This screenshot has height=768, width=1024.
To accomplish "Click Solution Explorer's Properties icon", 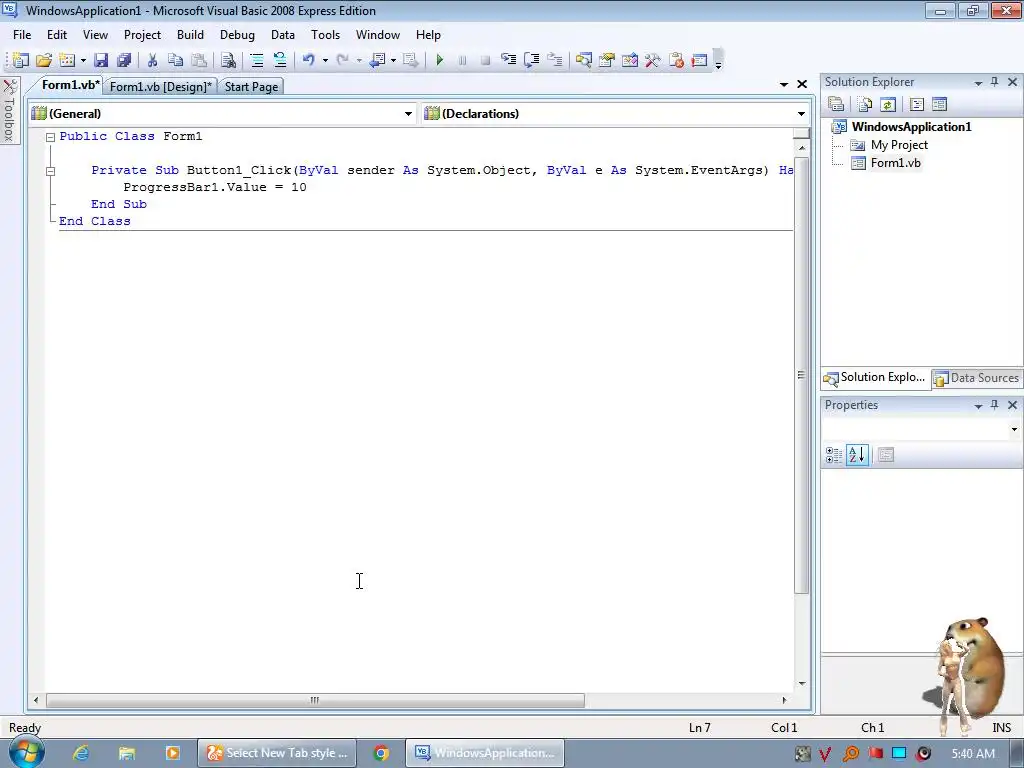I will [x=836, y=104].
